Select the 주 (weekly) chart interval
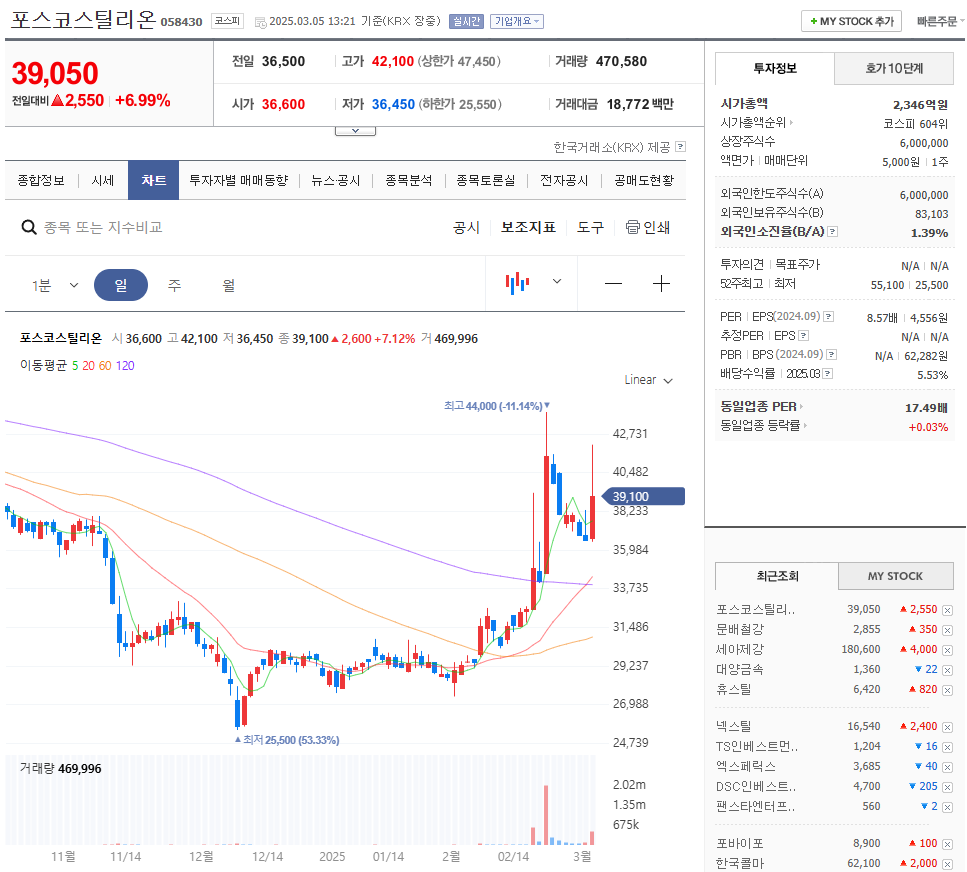Screen dimensions: 967x872 [x=175, y=285]
